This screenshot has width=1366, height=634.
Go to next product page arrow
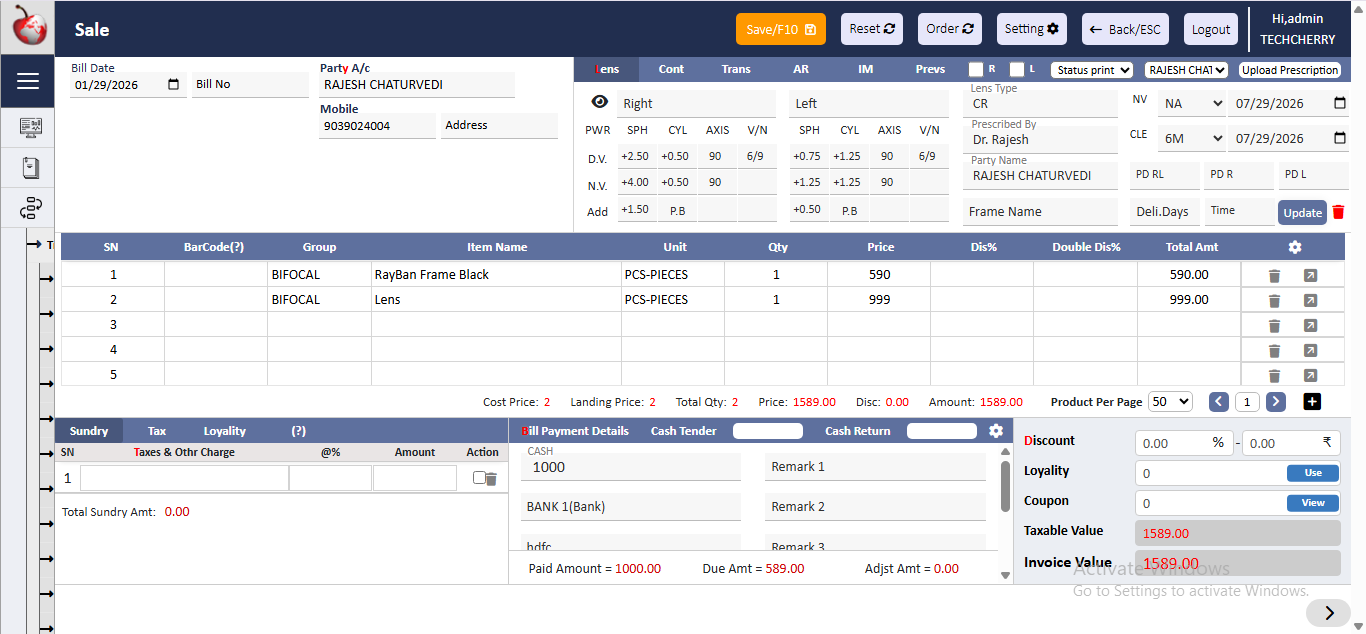[1276, 401]
